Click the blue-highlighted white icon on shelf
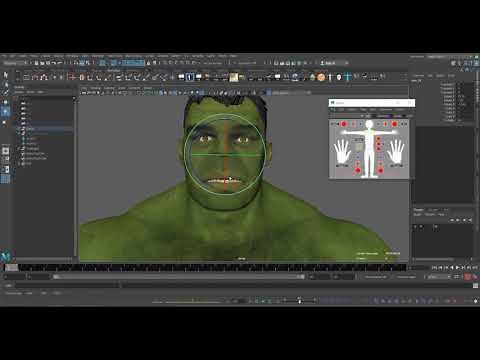Viewport: 480px width, 360px height. pos(190,77)
